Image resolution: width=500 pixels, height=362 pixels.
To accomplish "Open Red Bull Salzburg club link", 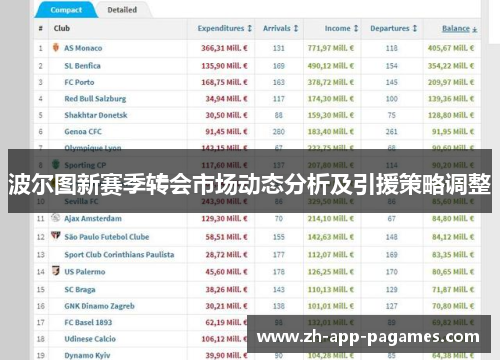I will coord(95,99).
